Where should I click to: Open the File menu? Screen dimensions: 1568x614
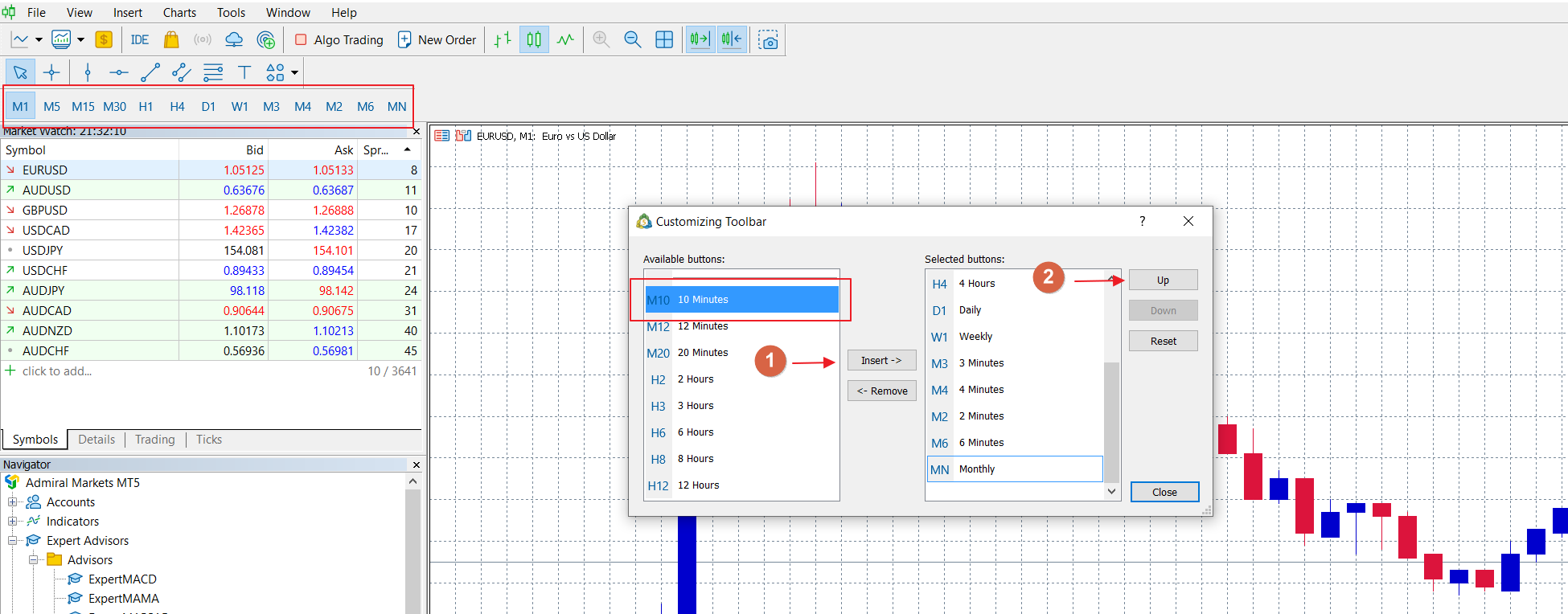click(36, 12)
